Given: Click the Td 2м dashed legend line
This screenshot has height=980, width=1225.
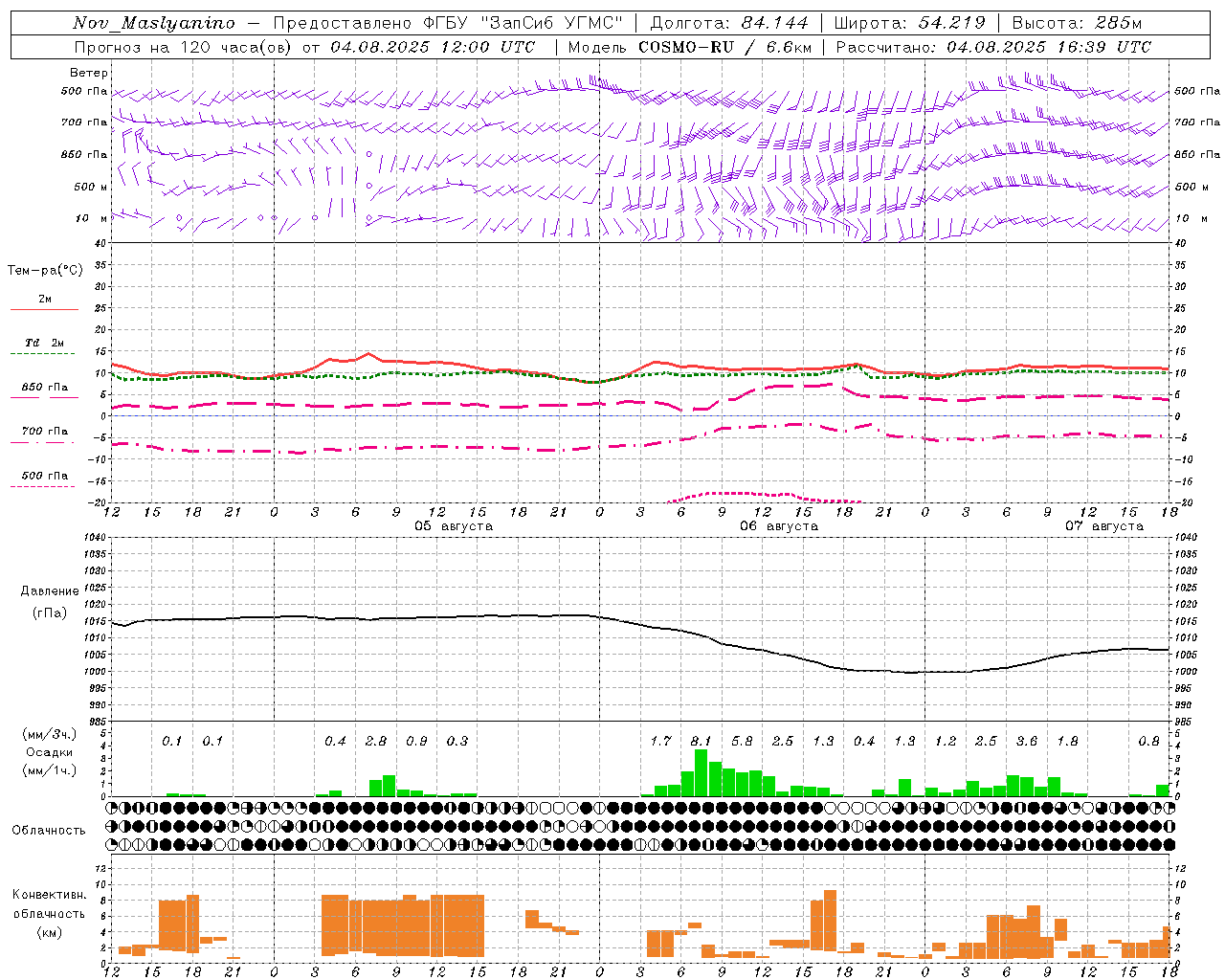Looking at the screenshot, I should pyautogui.click(x=42, y=354).
